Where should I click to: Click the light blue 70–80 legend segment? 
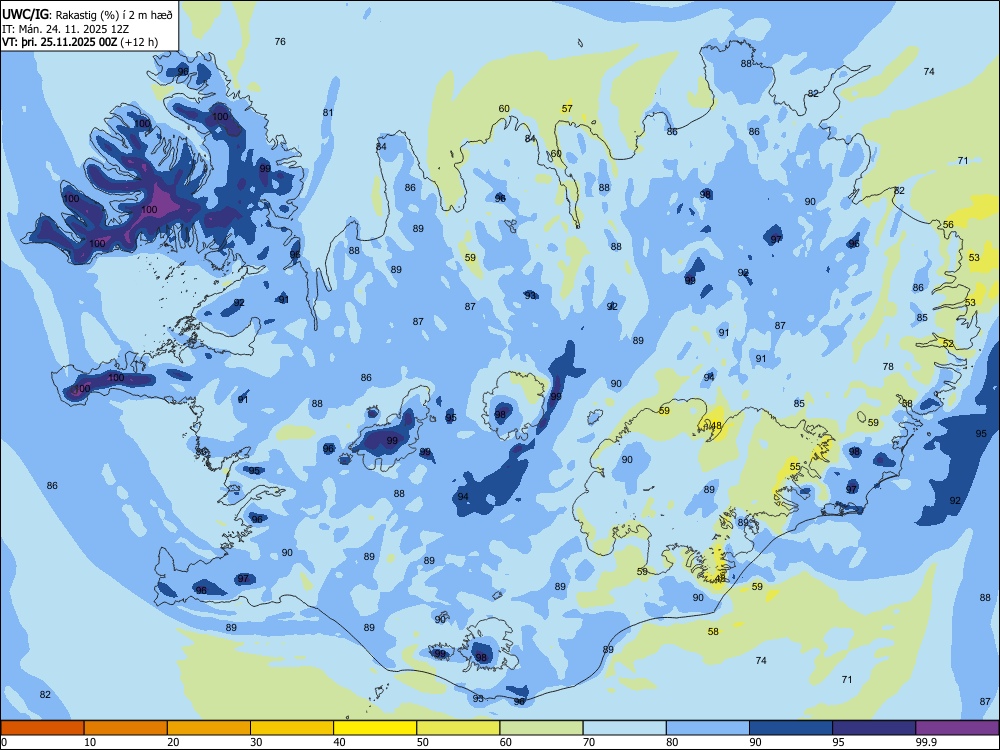[624, 728]
